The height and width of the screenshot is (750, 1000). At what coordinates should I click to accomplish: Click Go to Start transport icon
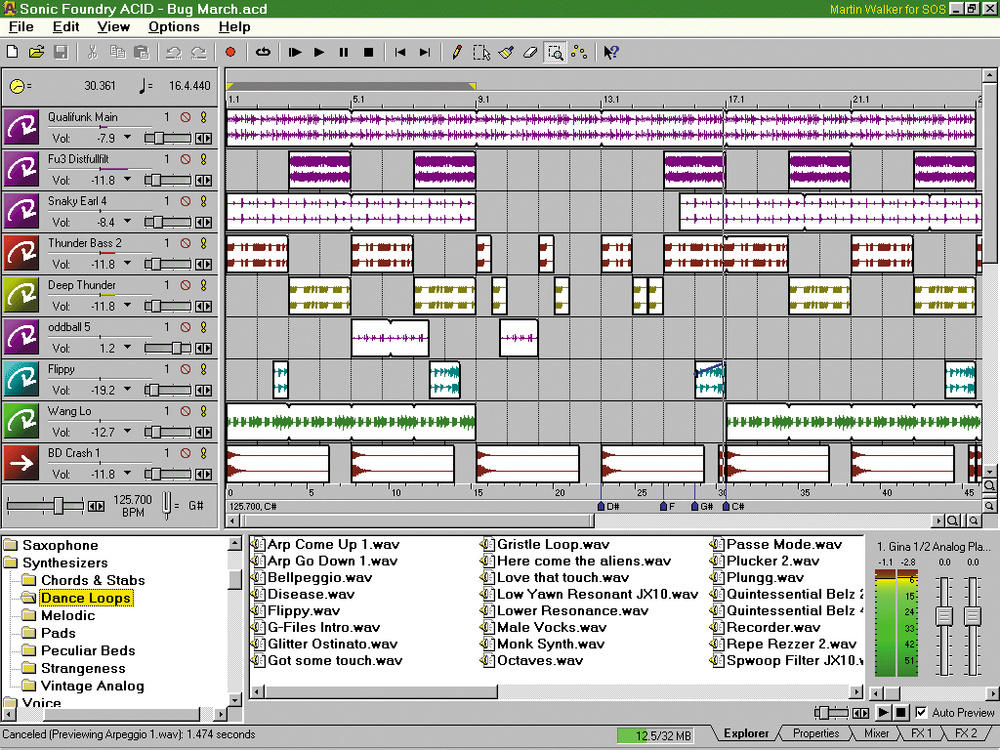[400, 52]
